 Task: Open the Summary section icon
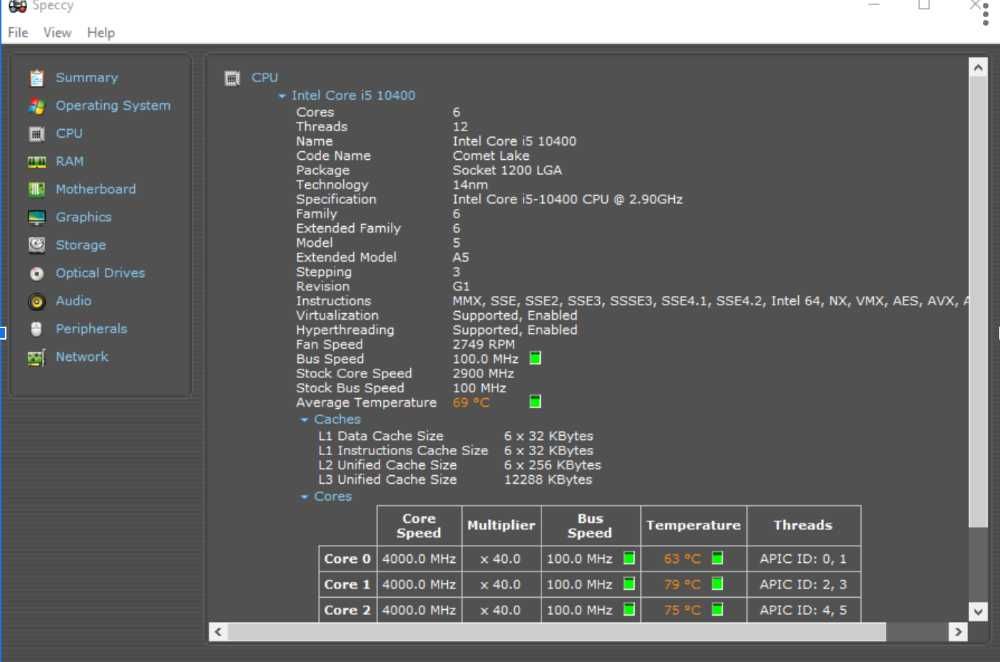click(36, 78)
